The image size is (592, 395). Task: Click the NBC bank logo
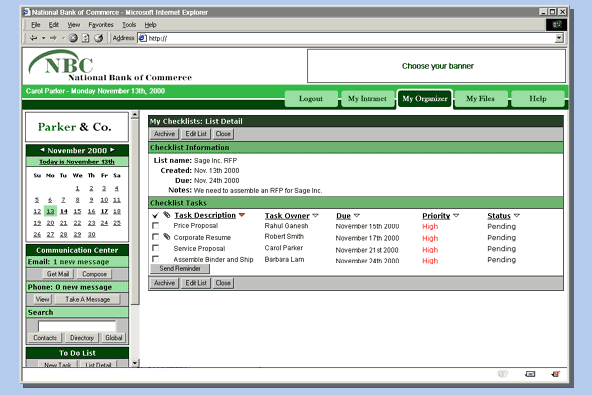pos(110,66)
